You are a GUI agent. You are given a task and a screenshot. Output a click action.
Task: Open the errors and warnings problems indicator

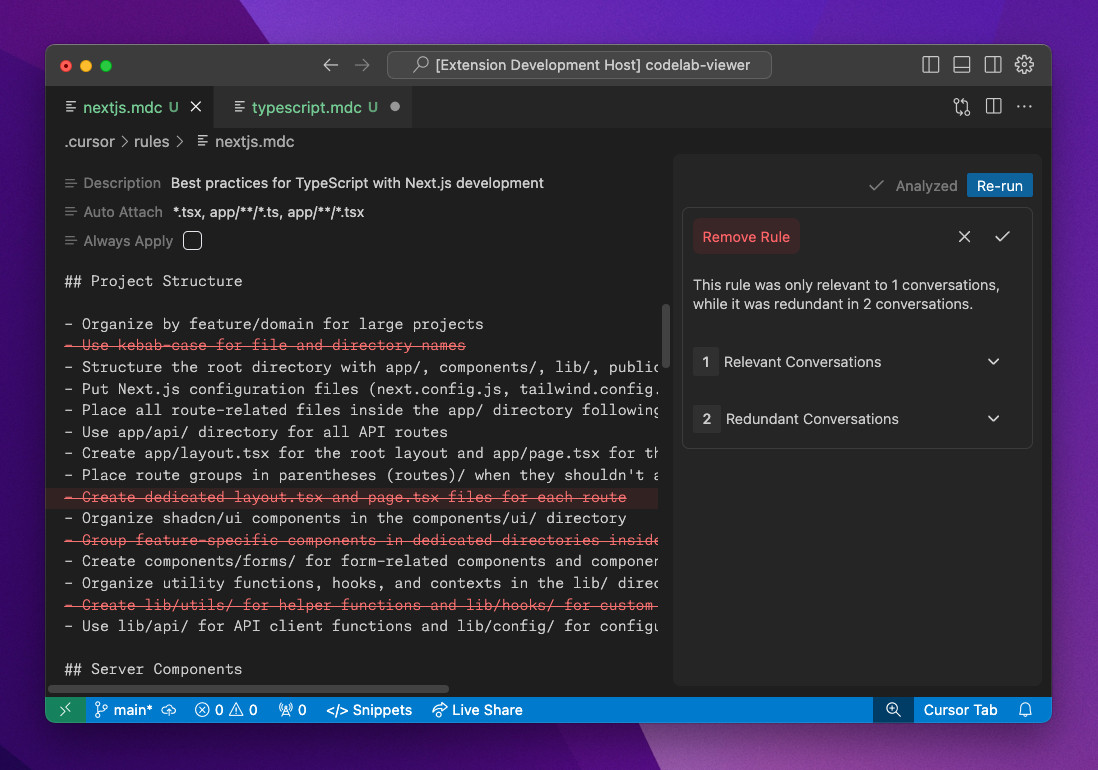(x=226, y=710)
